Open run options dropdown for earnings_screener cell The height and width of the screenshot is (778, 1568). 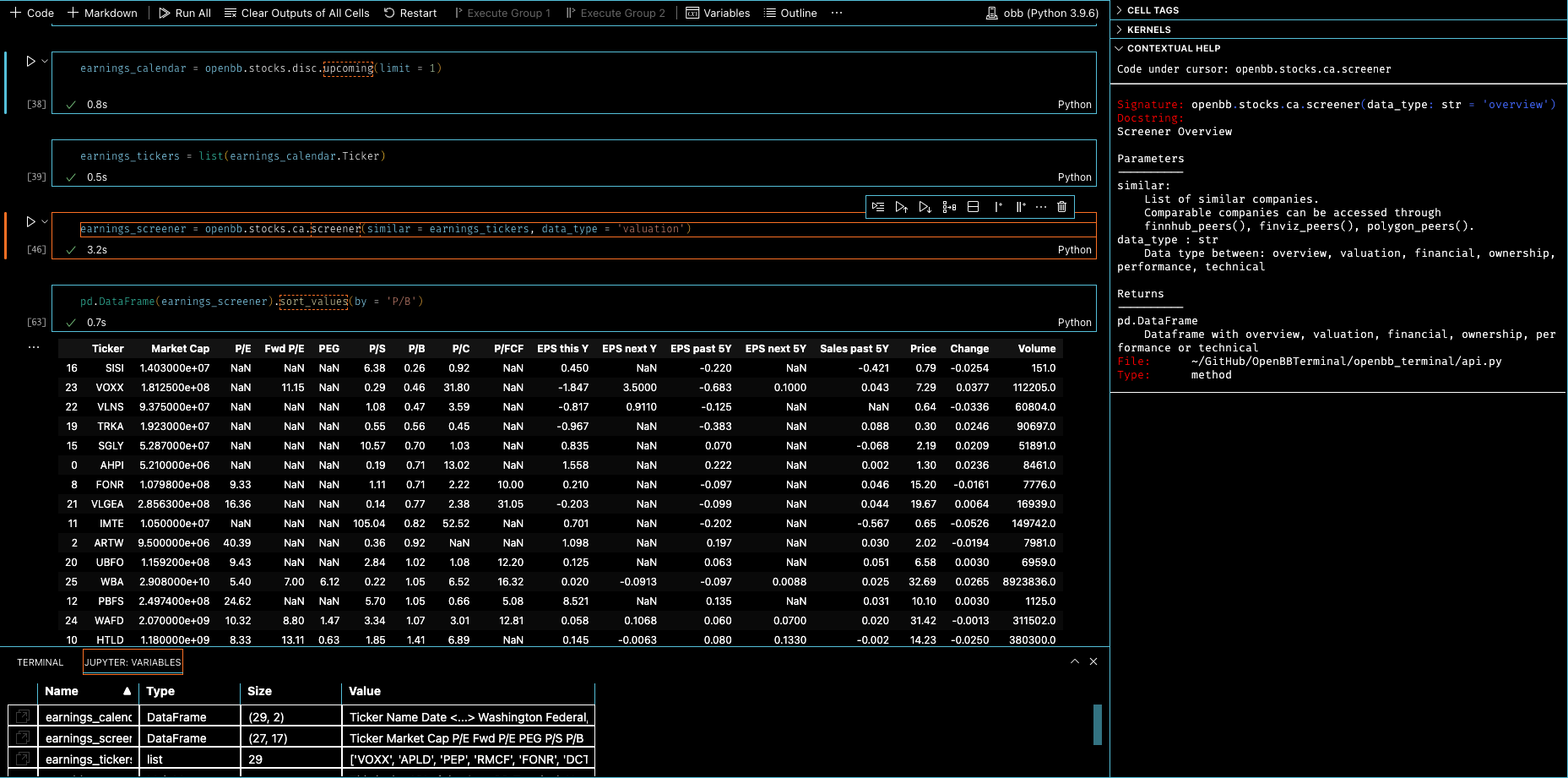pos(45,221)
